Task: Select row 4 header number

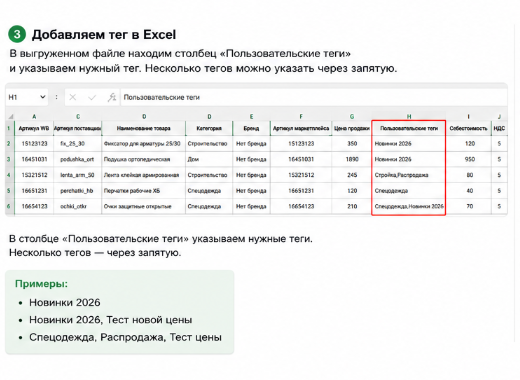Action: pos(9,175)
